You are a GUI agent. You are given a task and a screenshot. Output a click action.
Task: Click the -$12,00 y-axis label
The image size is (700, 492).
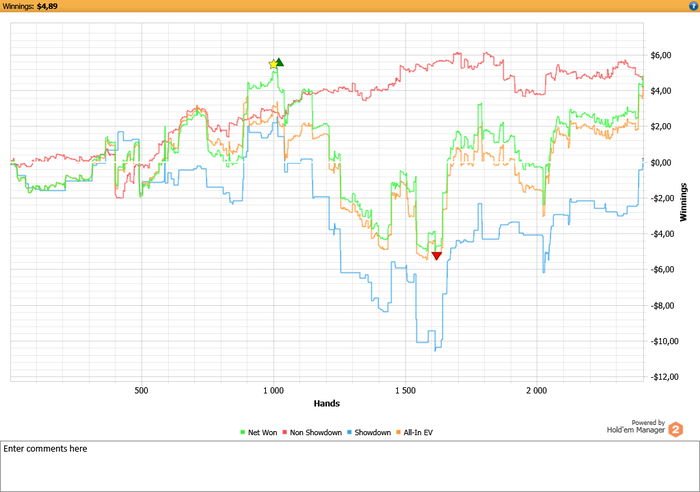[x=662, y=377]
